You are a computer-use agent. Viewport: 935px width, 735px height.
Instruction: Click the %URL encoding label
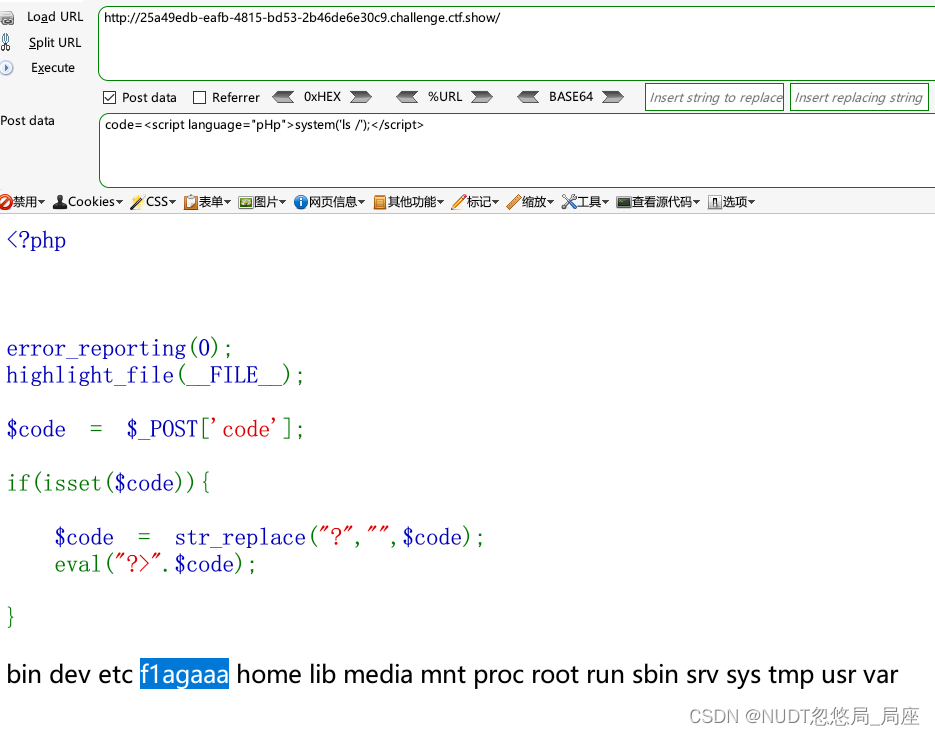click(445, 97)
